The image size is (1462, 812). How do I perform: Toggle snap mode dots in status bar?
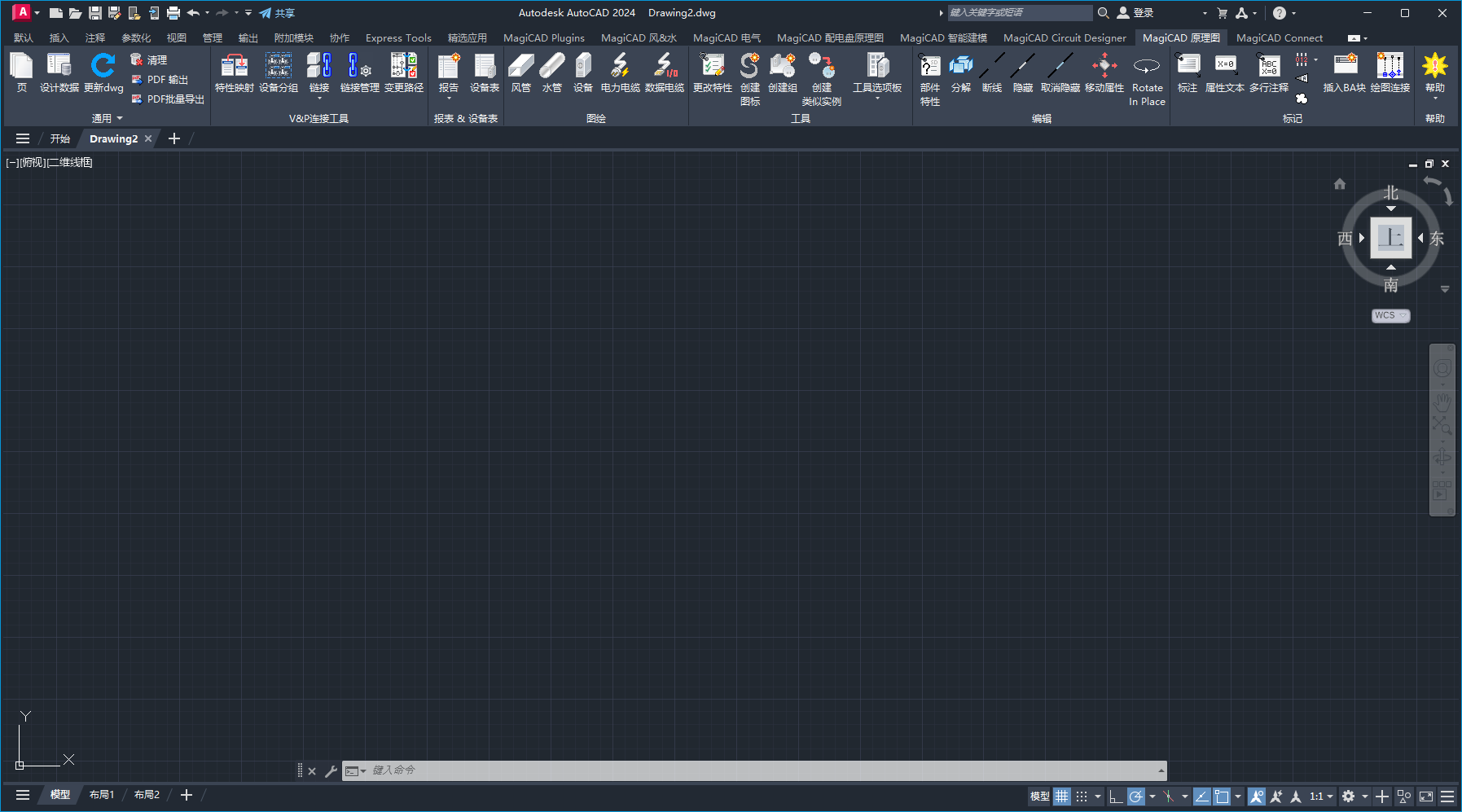click(1082, 797)
